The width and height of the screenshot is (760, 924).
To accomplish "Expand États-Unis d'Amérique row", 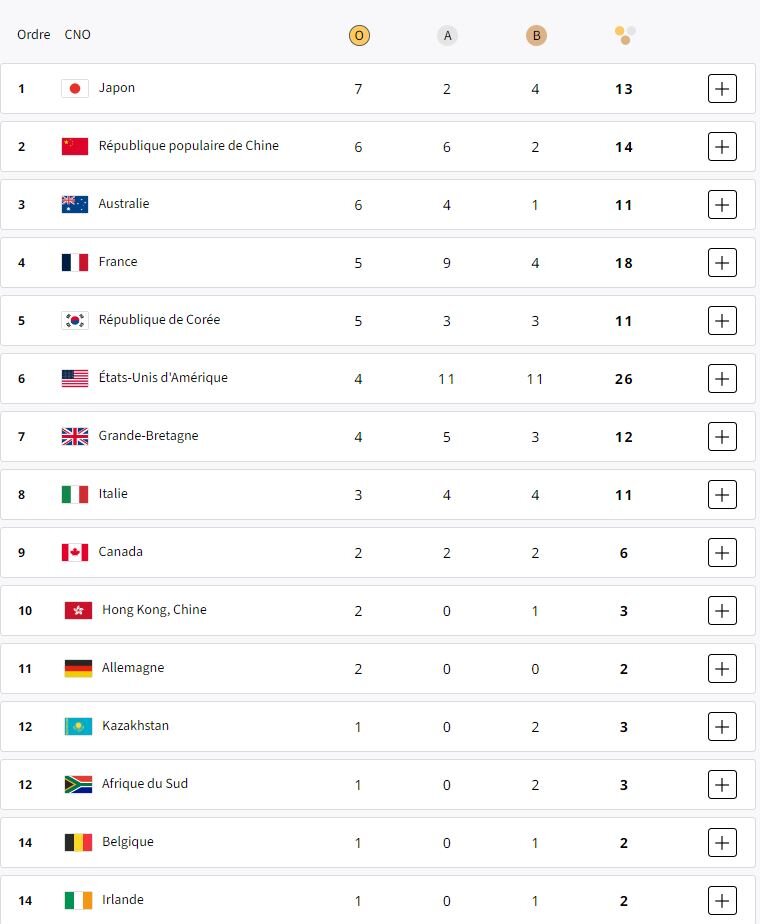I will tap(722, 379).
